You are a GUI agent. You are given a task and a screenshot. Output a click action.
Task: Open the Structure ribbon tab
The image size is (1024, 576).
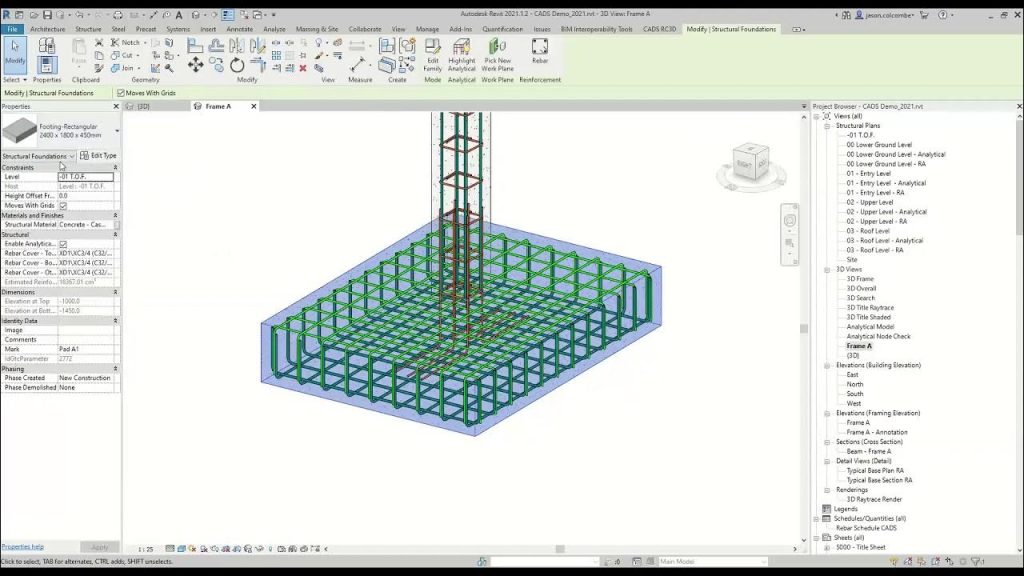[x=88, y=29]
